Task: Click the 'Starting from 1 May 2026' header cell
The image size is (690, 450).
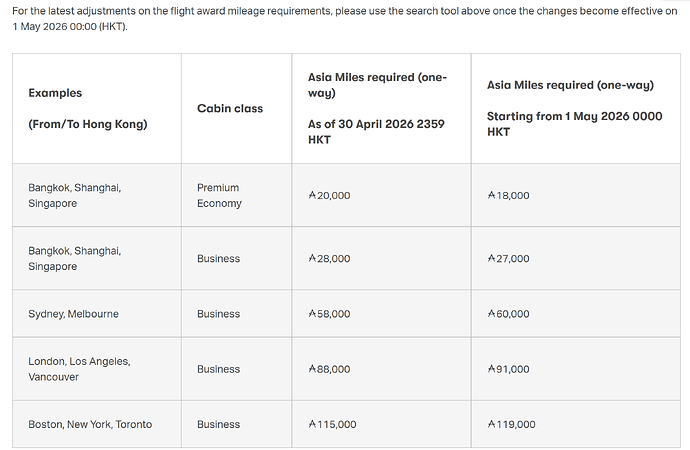Action: click(x=575, y=108)
